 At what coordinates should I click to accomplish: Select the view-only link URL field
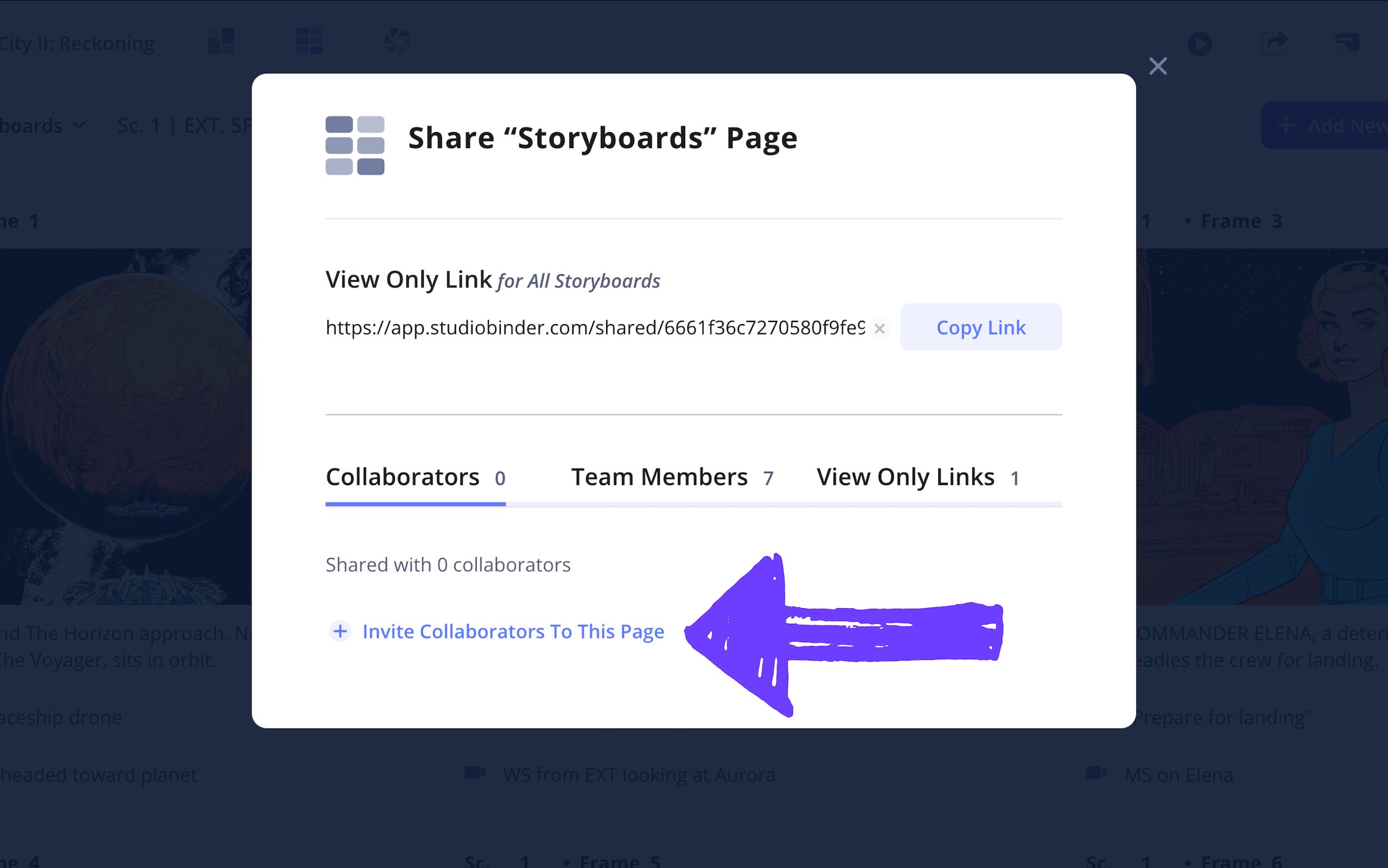pos(591,329)
